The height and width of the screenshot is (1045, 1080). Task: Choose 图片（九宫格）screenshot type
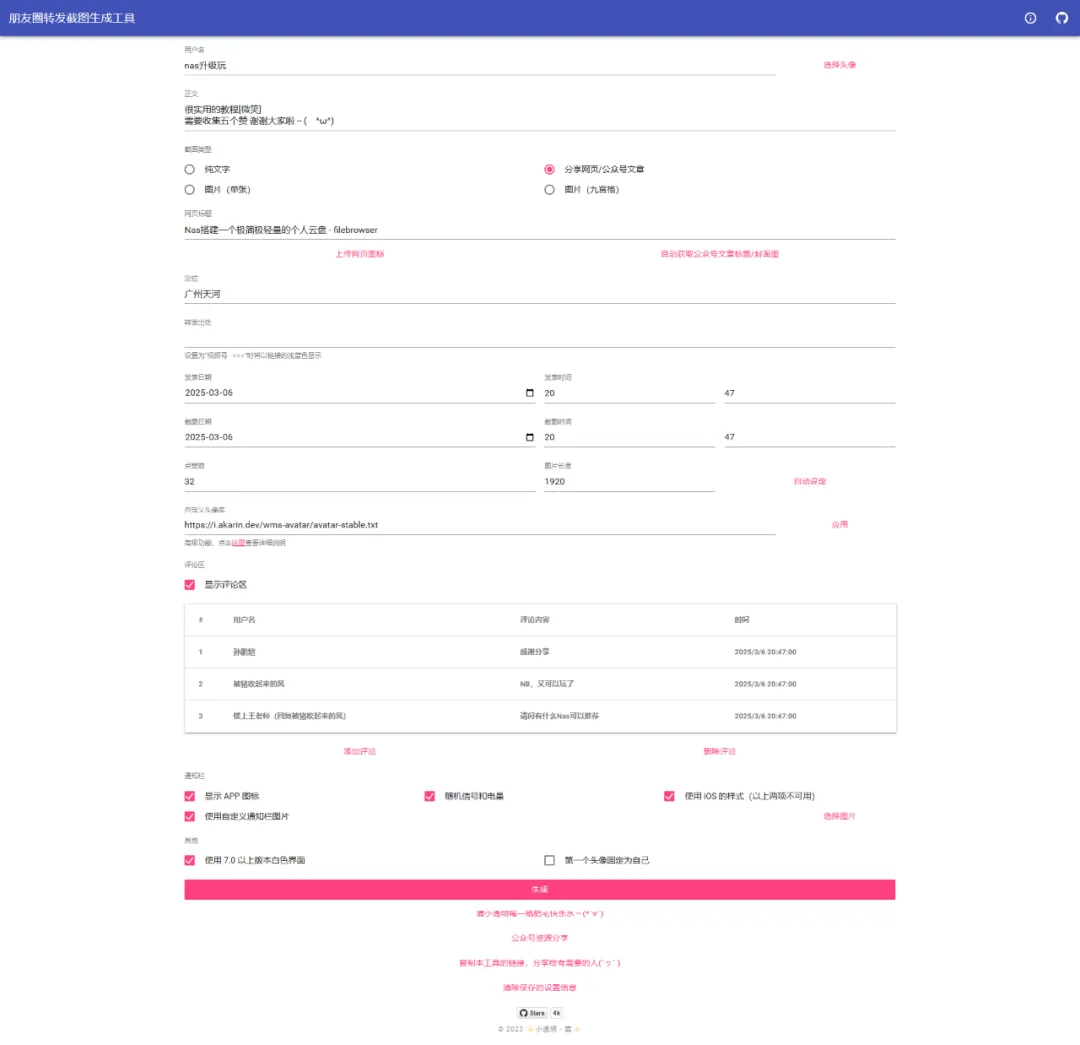pos(549,189)
